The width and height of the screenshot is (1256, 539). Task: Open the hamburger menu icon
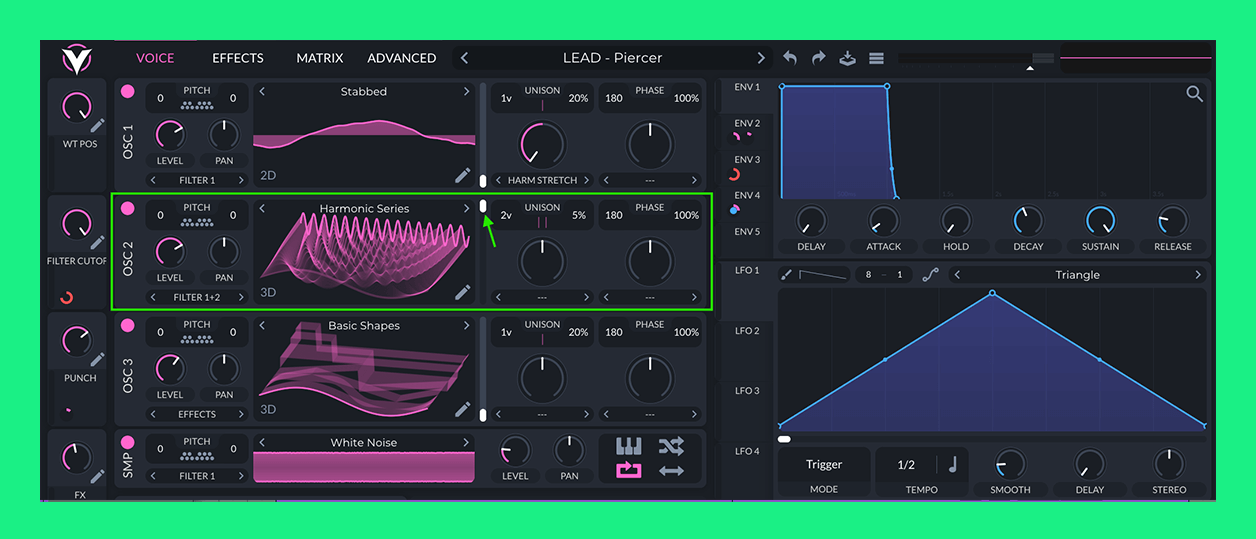pyautogui.click(x=876, y=58)
